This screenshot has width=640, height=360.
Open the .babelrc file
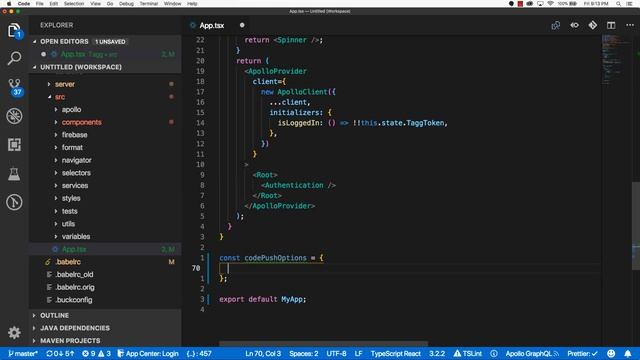[105, 262]
